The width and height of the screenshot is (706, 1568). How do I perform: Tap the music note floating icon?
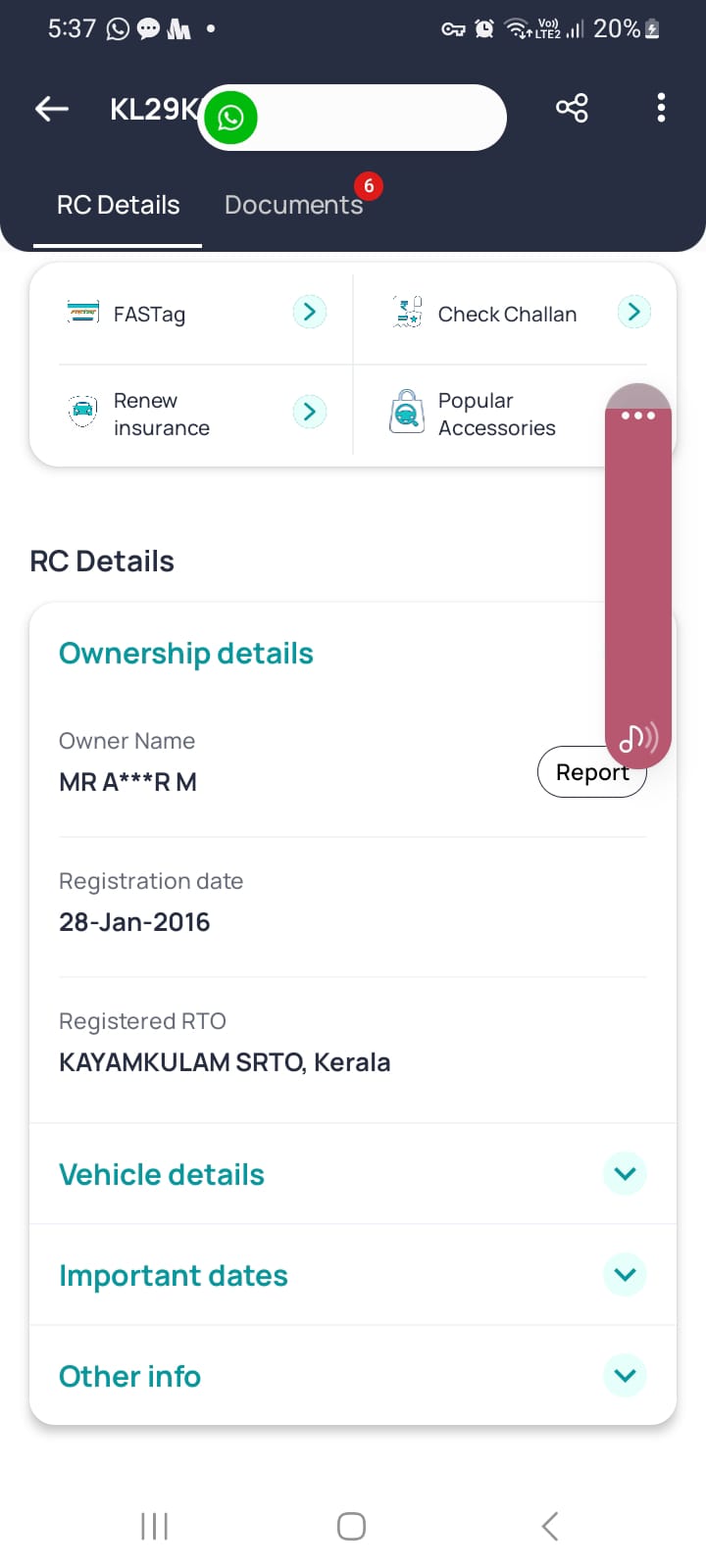click(637, 737)
